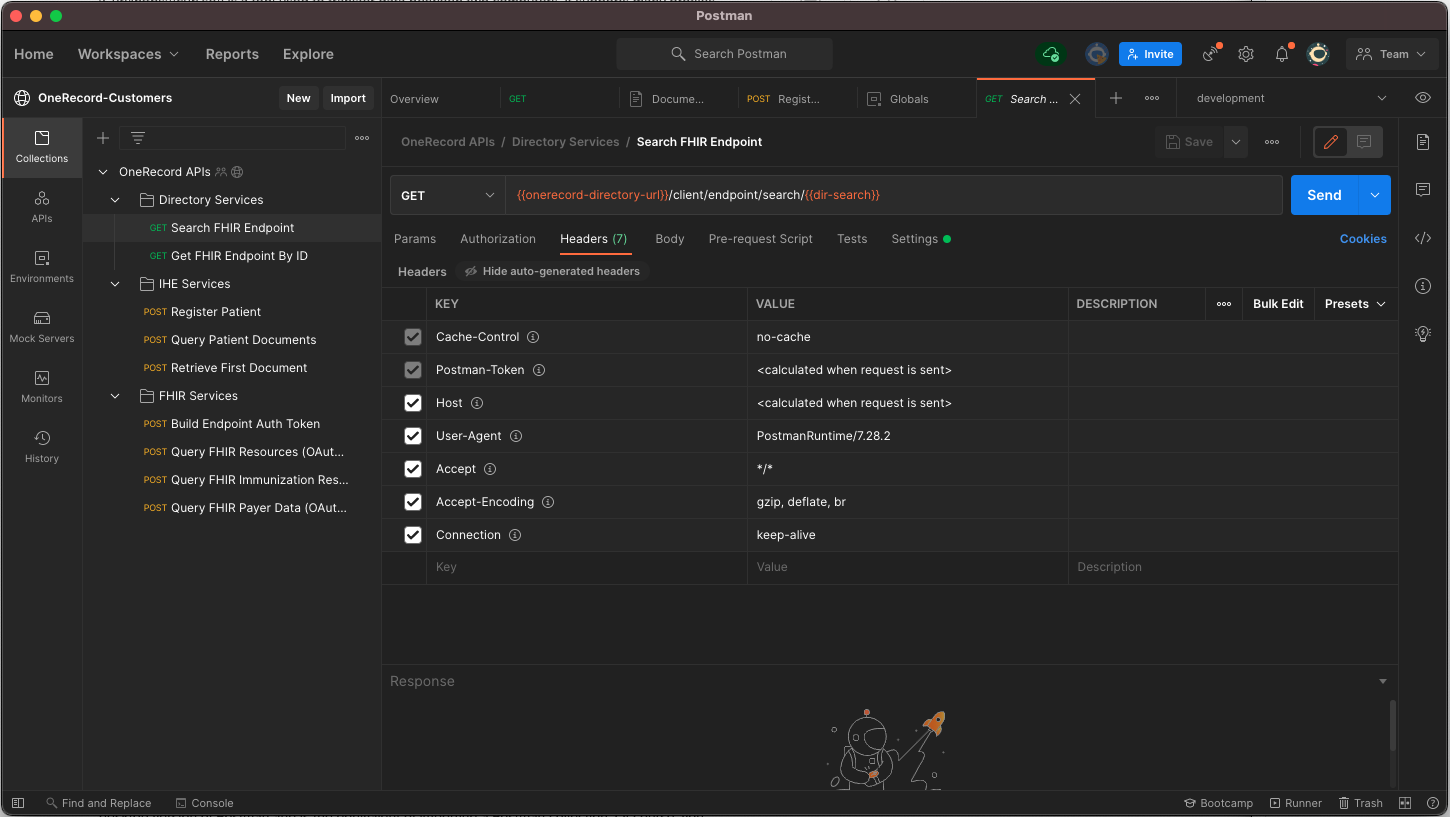Open the Team dropdown
The width and height of the screenshot is (1450, 817).
click(x=1391, y=54)
